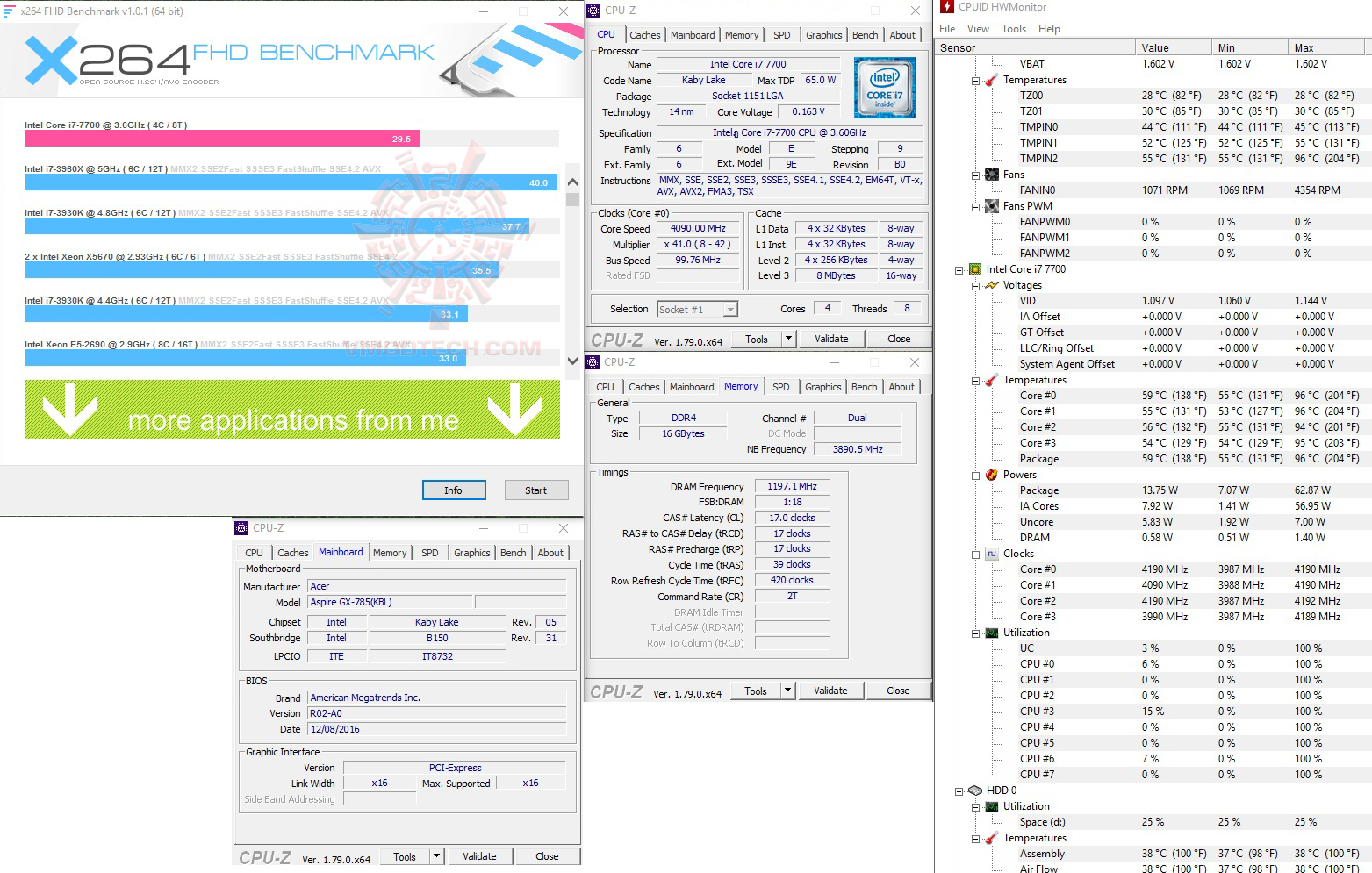Screen dimensions: 1372x873
Task: Click Close in the CPU-Z Memory window
Action: 898,691
